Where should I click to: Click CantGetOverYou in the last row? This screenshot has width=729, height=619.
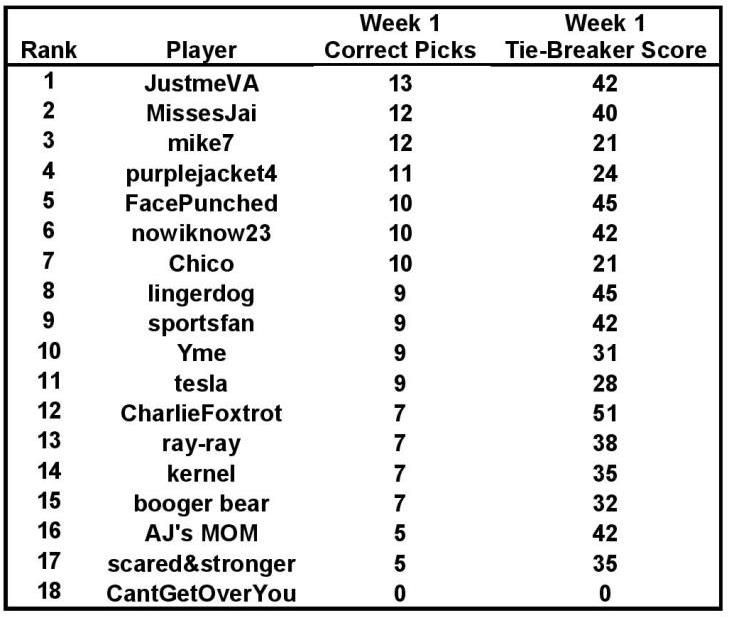(x=201, y=593)
